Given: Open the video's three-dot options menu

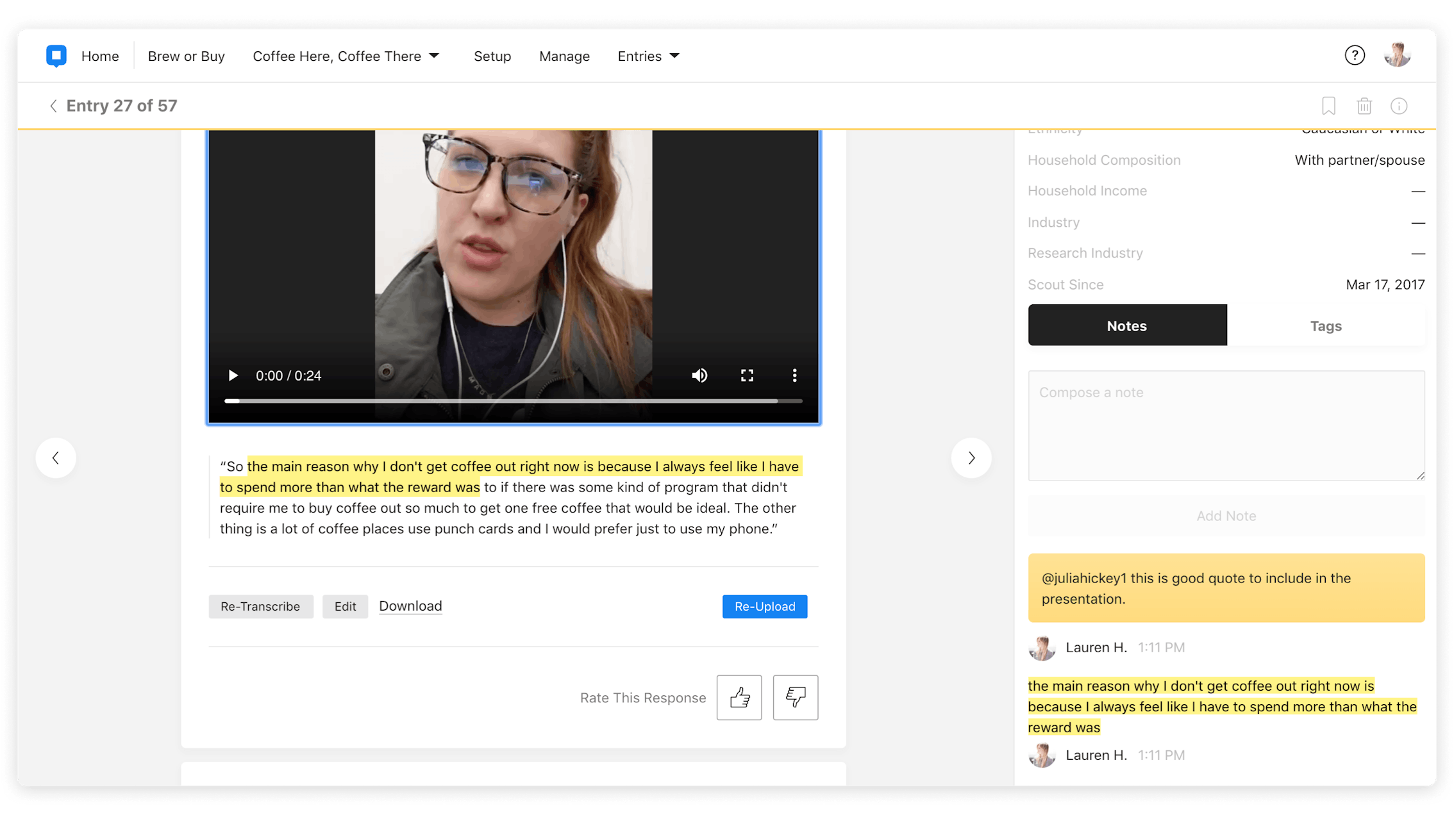Looking at the screenshot, I should click(794, 375).
